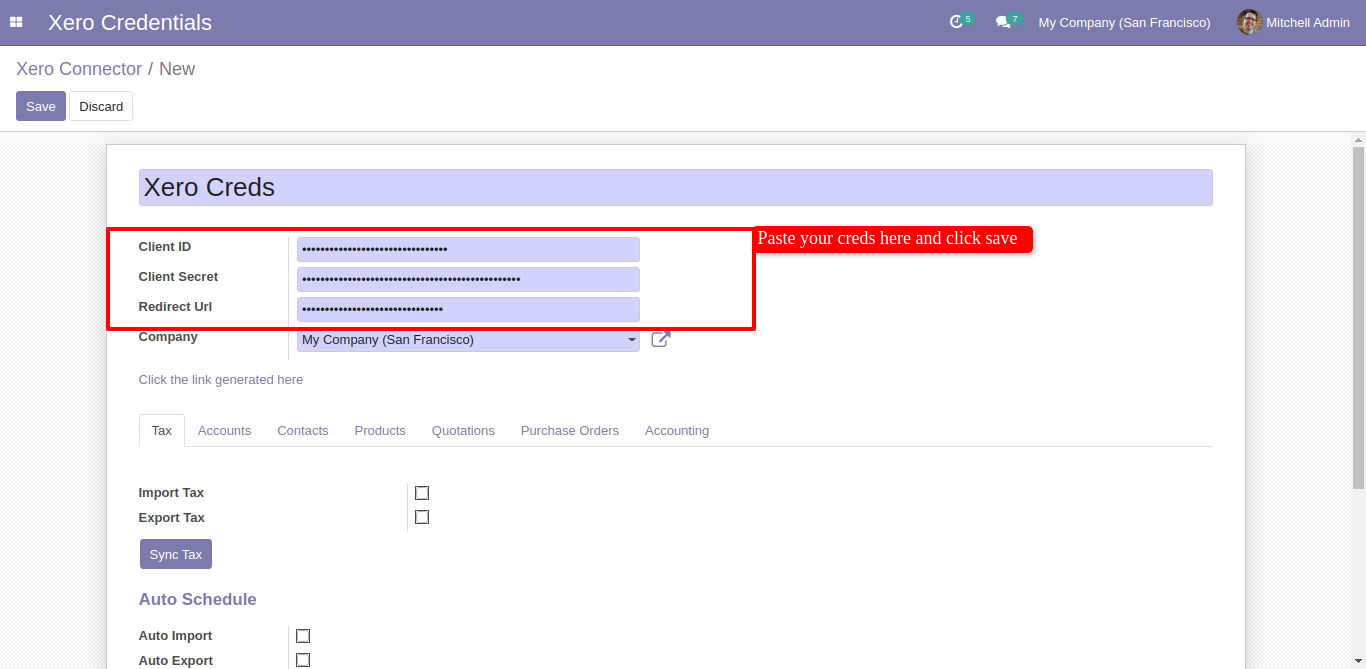This screenshot has width=1366, height=669.
Task: Open the Contacts tab
Action: [x=303, y=430]
